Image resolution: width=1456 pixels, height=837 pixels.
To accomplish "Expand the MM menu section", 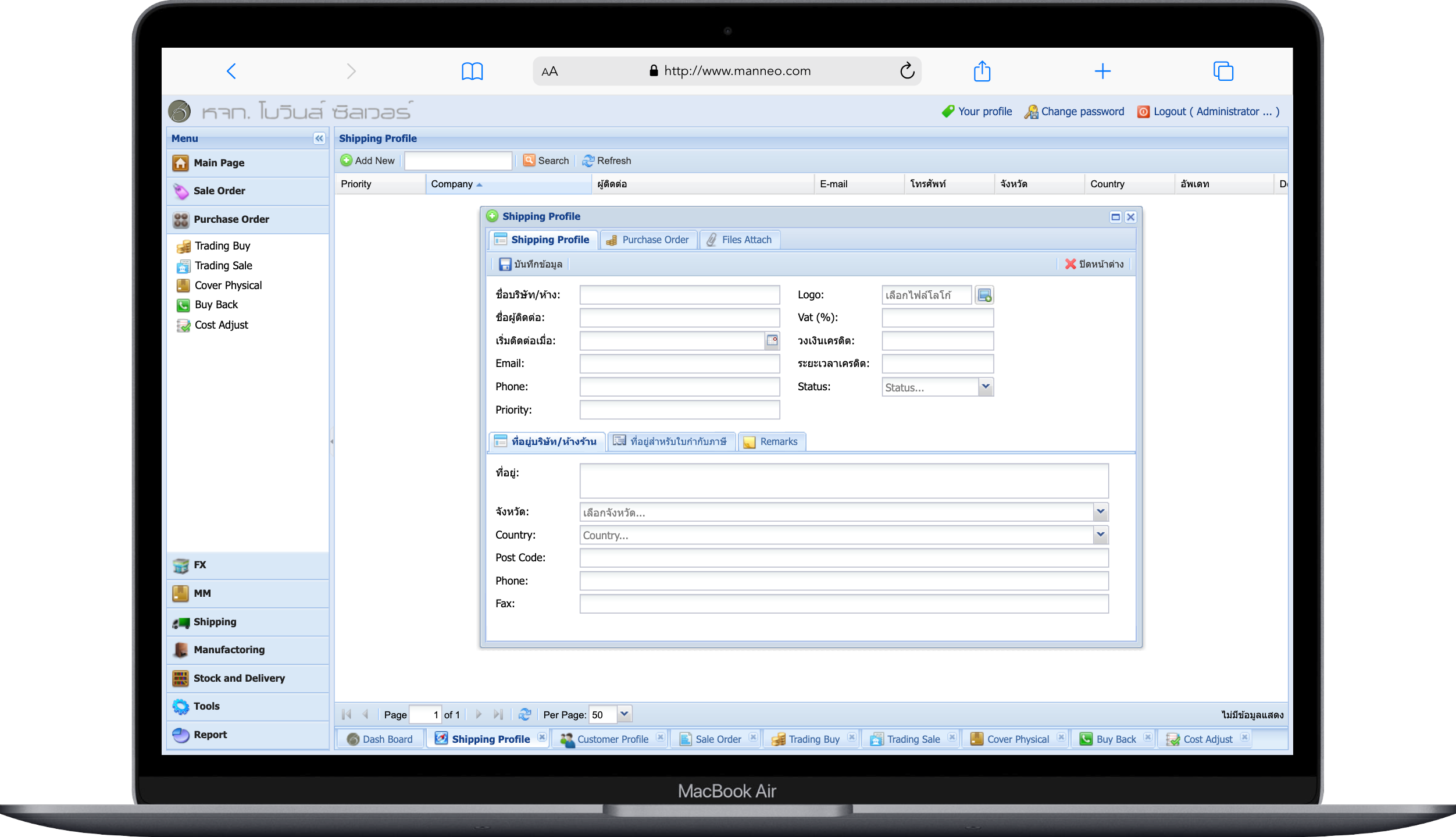I will pos(248,593).
